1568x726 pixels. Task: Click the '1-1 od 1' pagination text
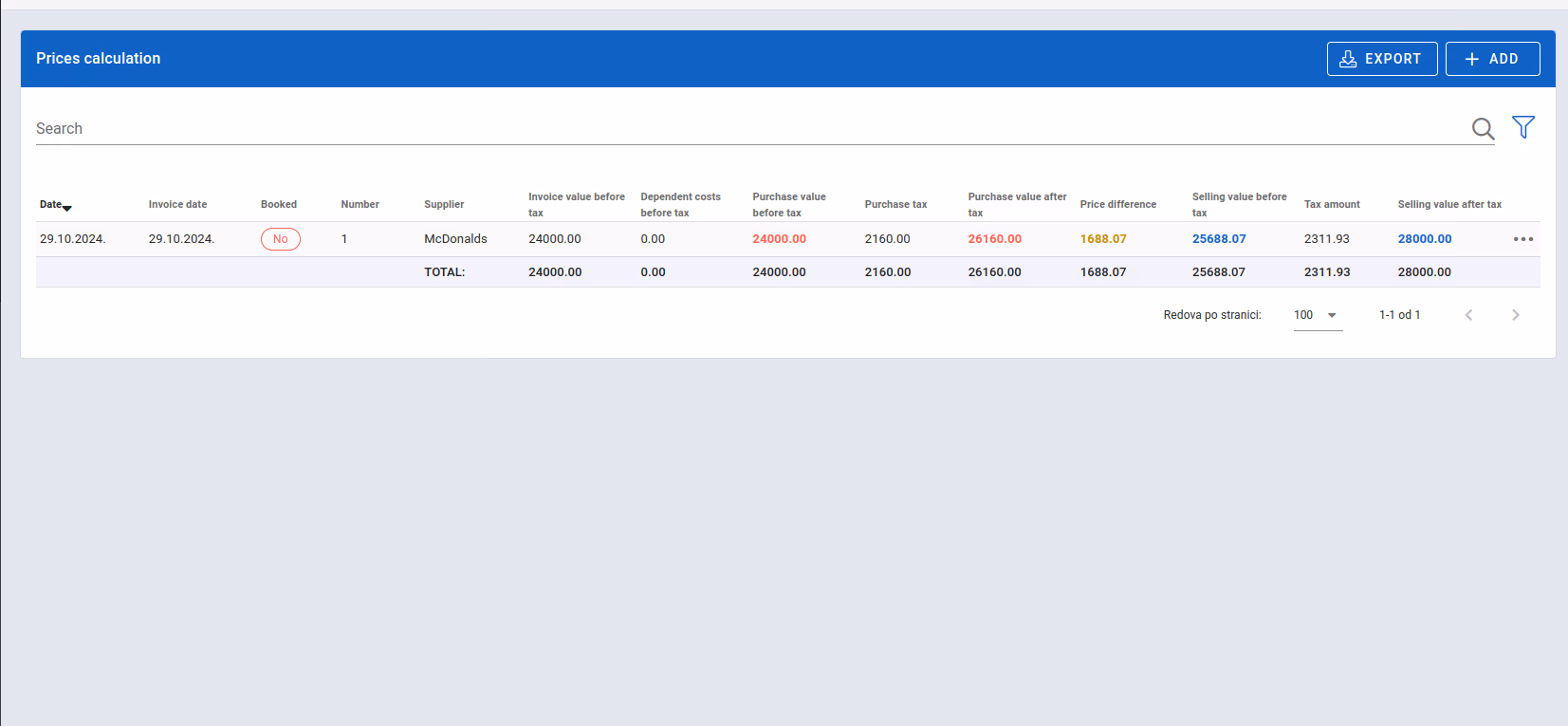(x=1399, y=315)
